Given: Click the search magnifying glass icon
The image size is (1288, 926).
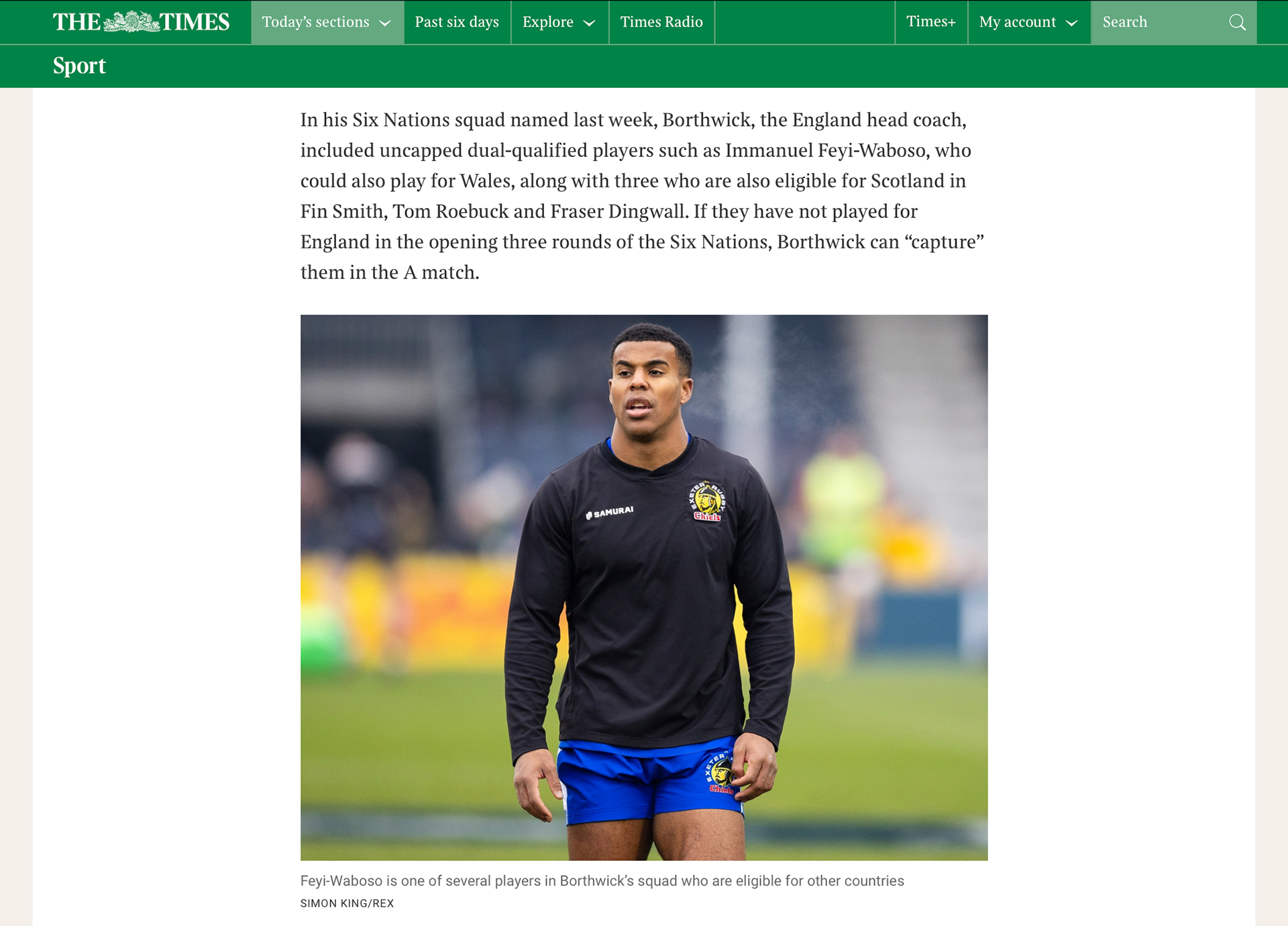Looking at the screenshot, I should coord(1237,22).
